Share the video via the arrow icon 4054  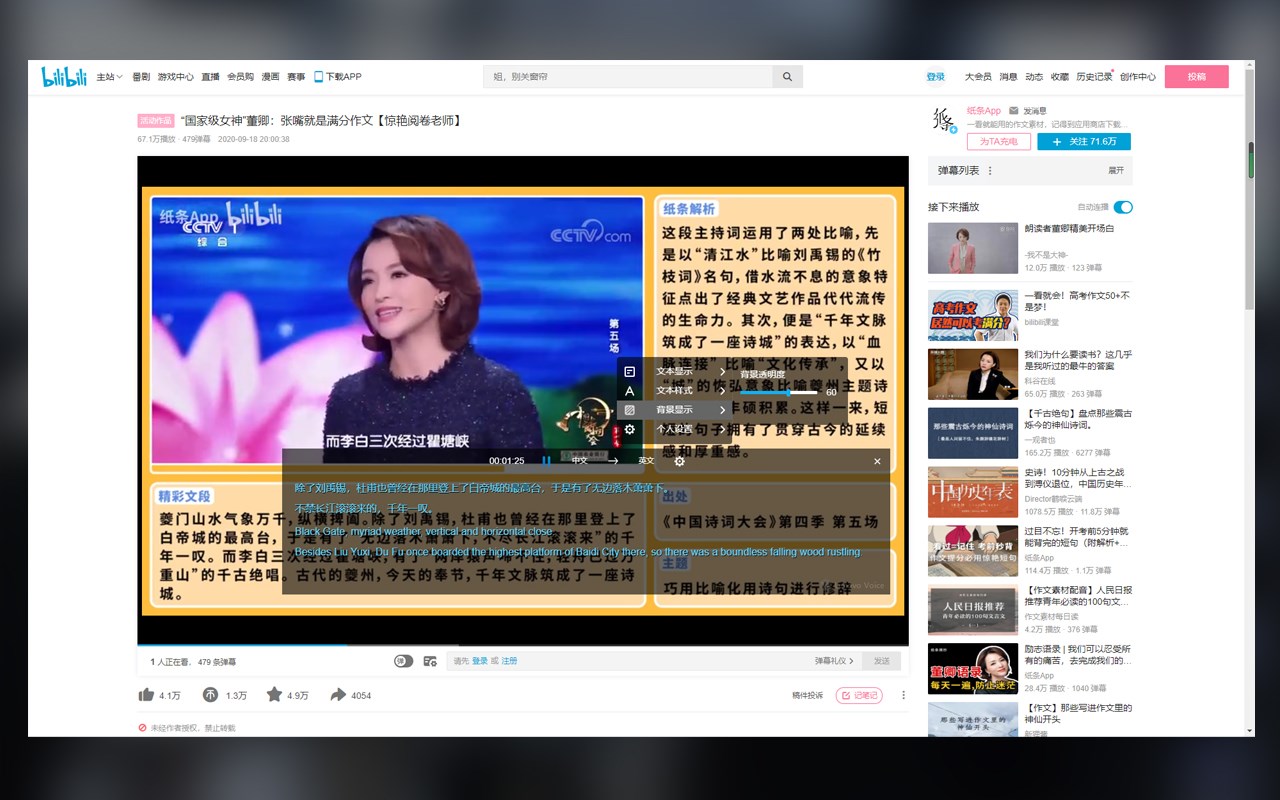tap(338, 695)
